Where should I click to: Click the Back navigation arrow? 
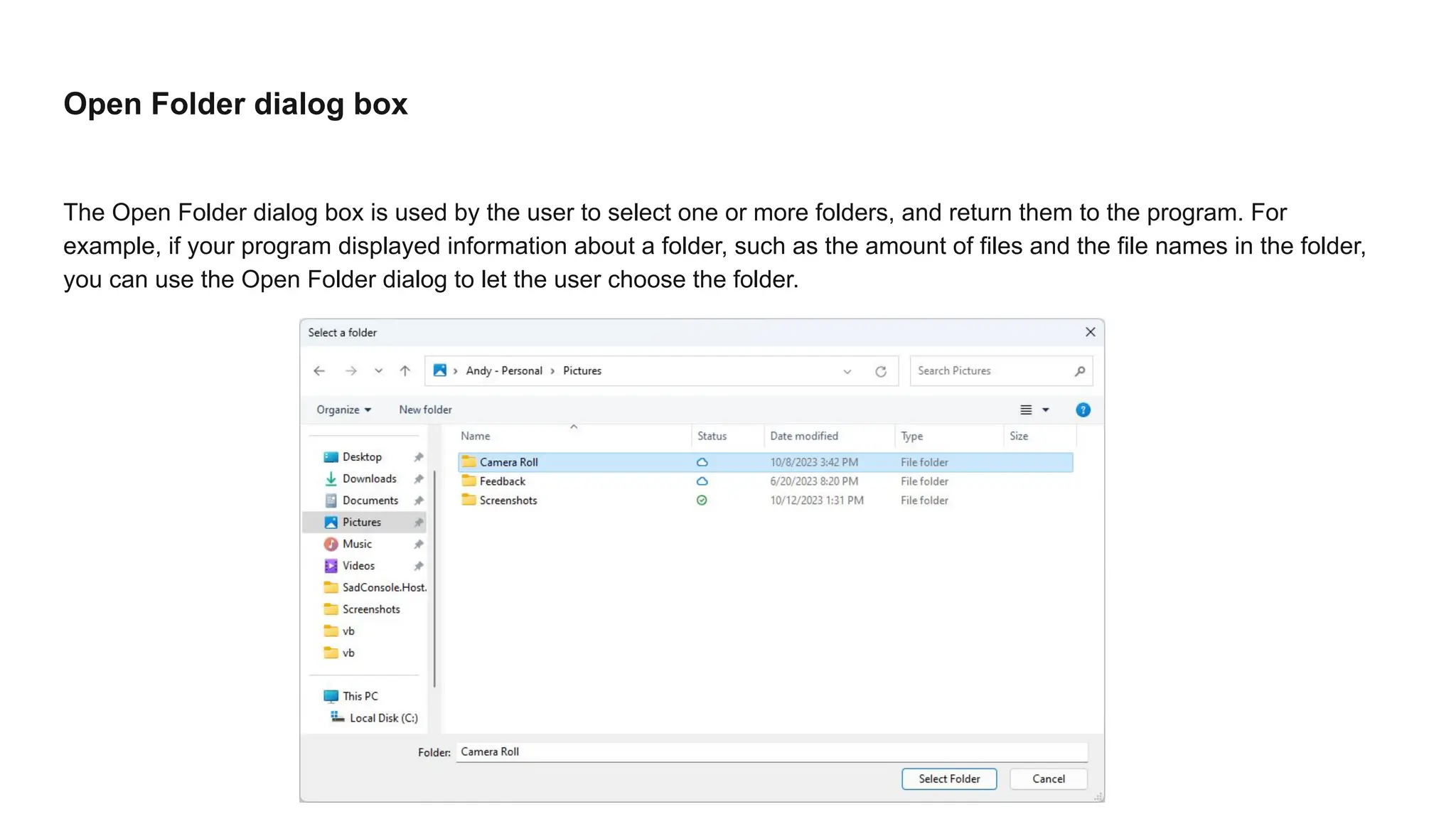(x=319, y=371)
